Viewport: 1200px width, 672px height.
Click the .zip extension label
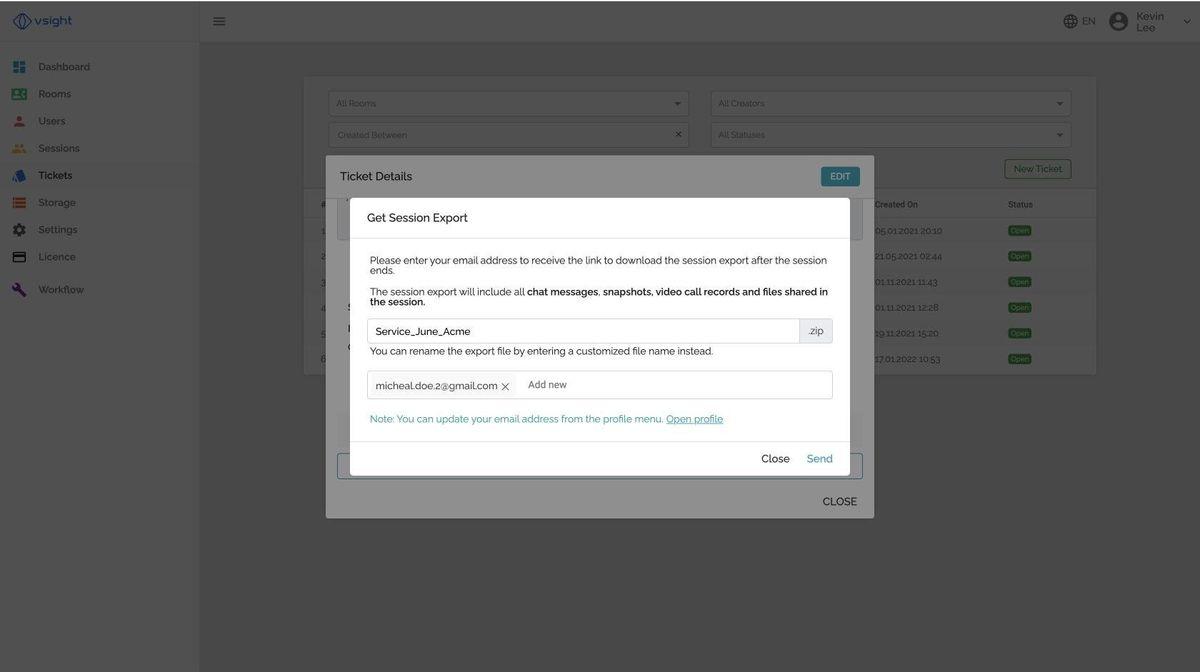point(816,331)
